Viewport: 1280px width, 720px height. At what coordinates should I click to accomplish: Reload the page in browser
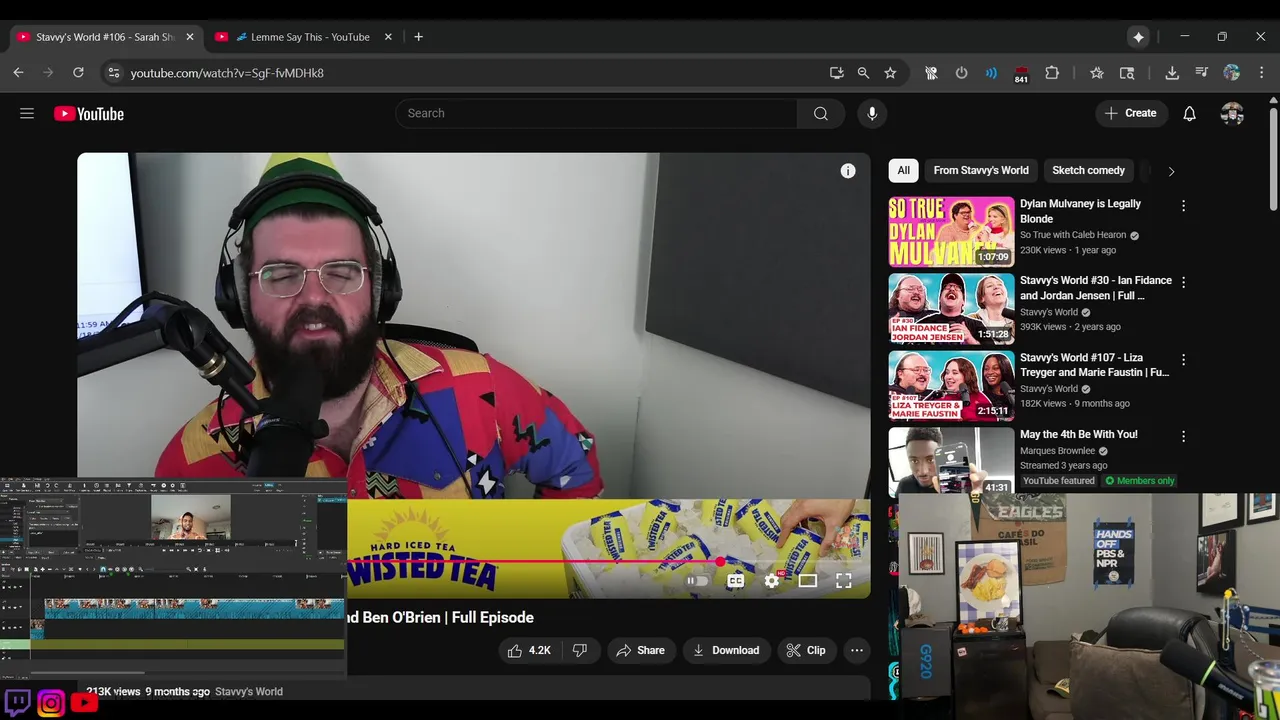78,73
